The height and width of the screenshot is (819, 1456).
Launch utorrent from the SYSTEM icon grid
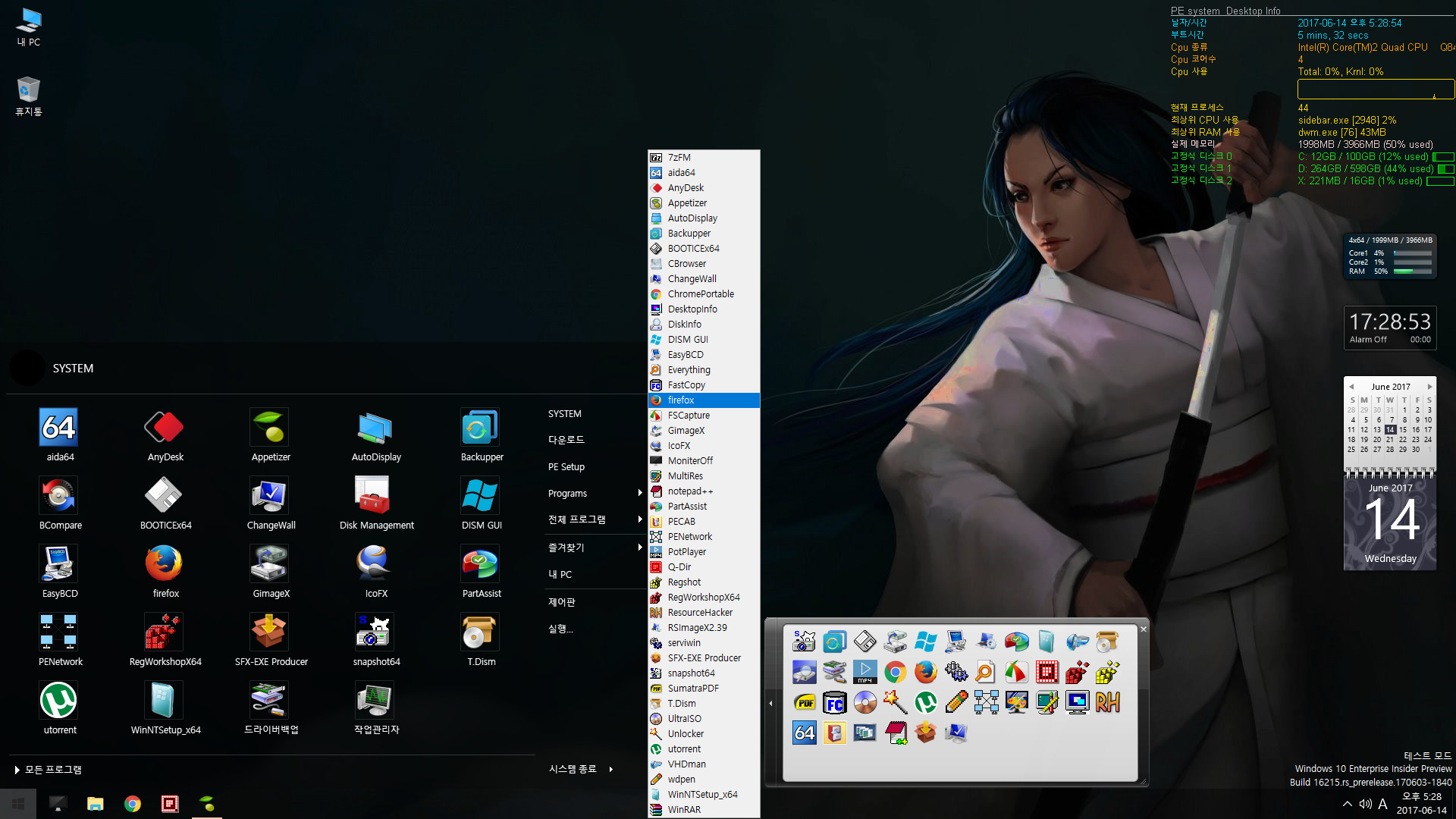[x=59, y=708]
